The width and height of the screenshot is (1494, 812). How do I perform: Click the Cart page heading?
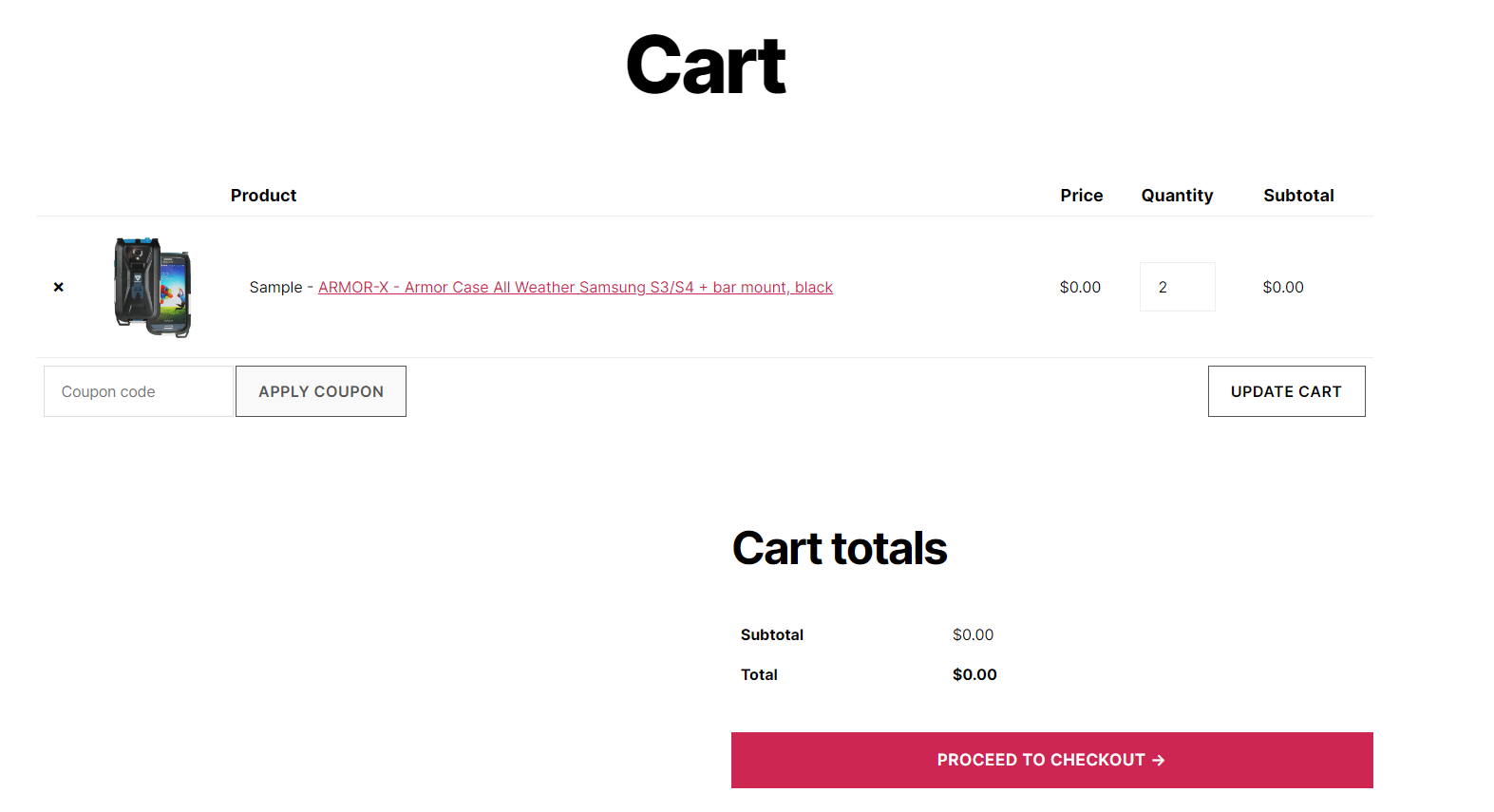(706, 66)
